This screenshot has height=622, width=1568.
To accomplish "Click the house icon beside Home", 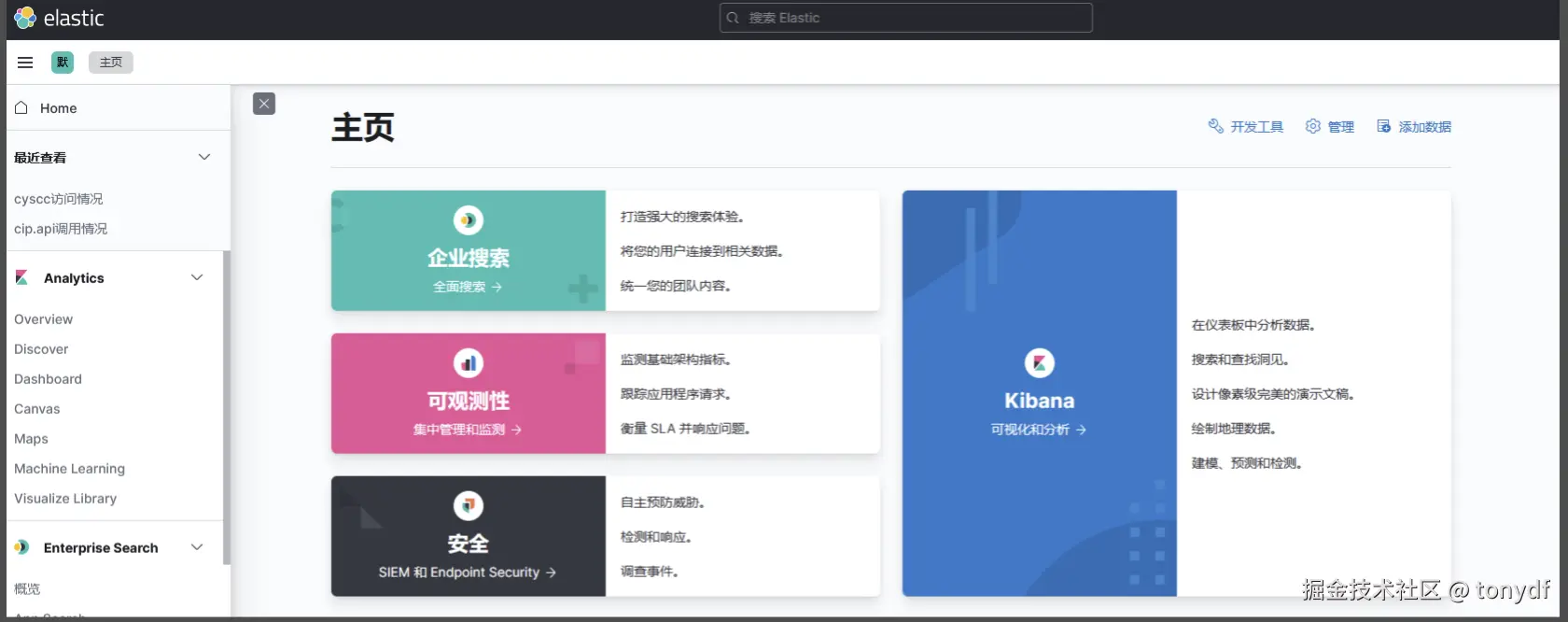I will pos(21,107).
